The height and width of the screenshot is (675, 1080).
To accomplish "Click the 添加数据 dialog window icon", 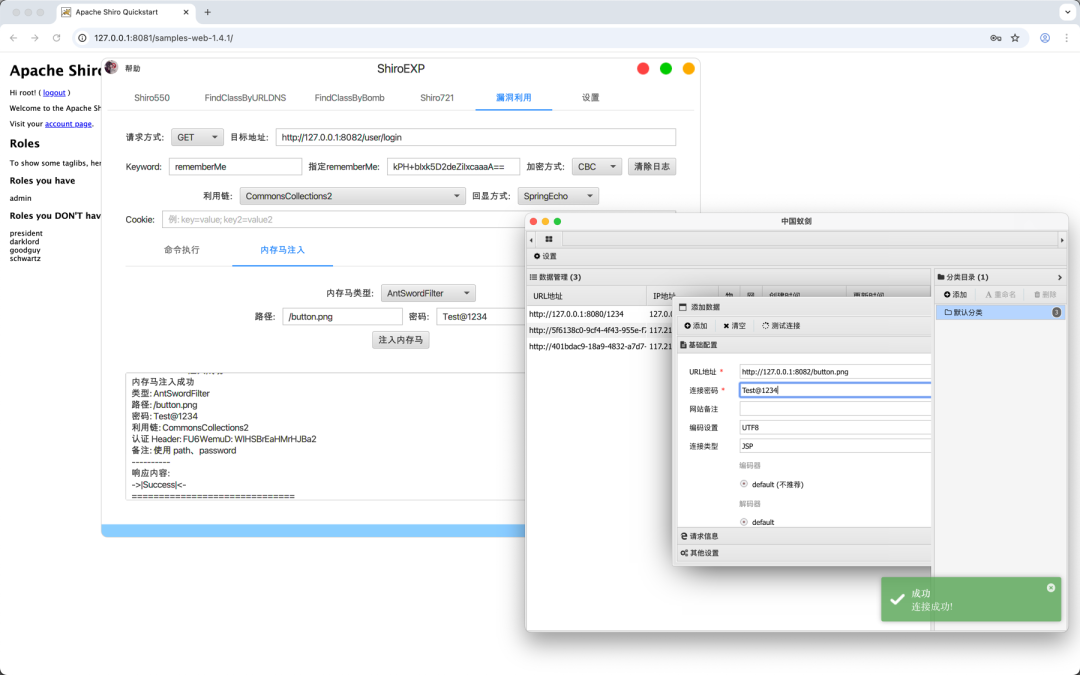I will tap(683, 307).
